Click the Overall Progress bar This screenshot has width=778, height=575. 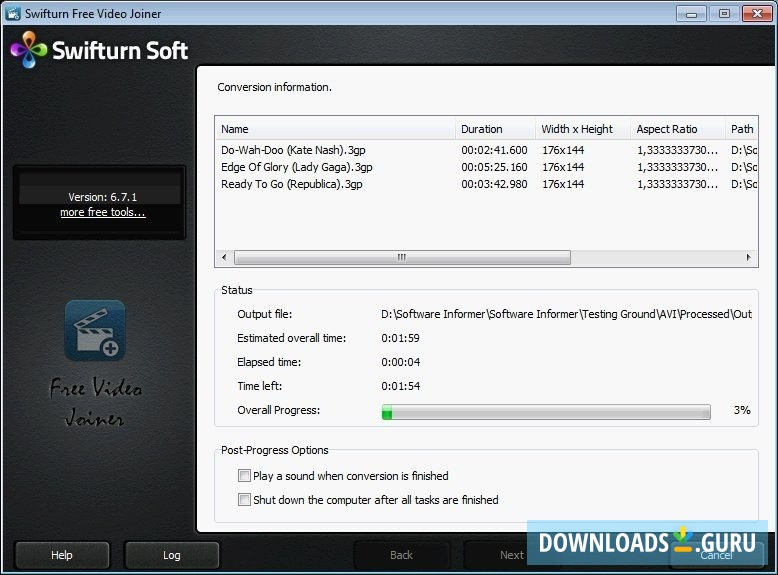(546, 411)
